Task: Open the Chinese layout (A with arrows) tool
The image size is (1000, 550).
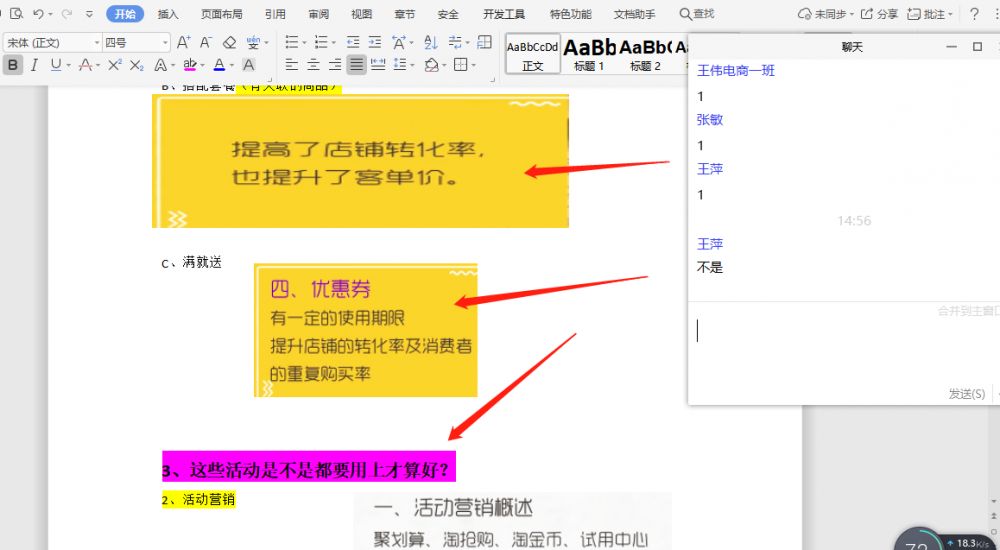Action: click(x=399, y=43)
